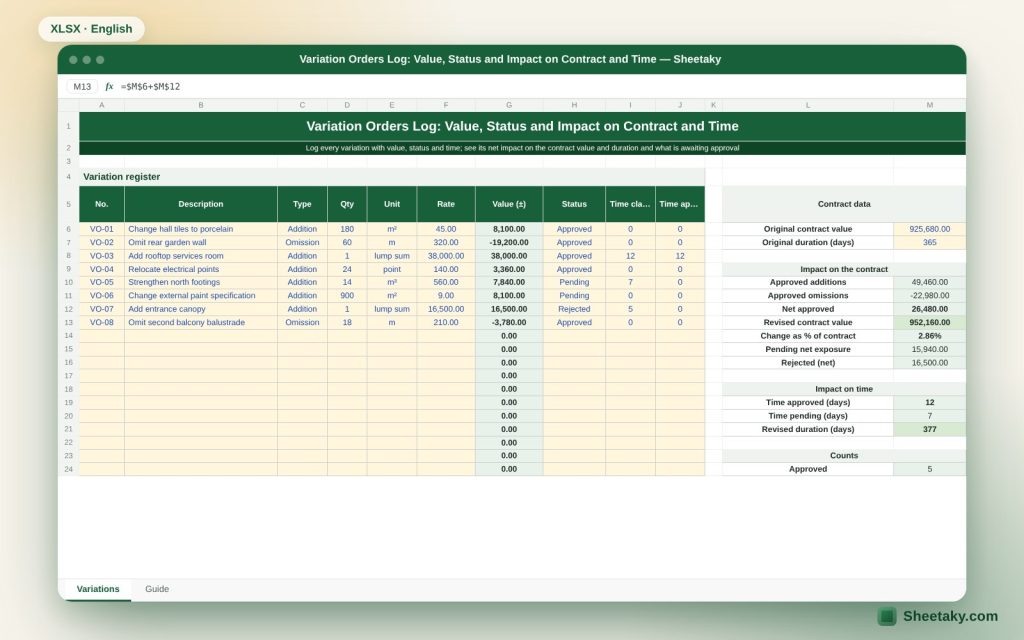
Task: Select value cell -19,200.00
Action: [509, 242]
